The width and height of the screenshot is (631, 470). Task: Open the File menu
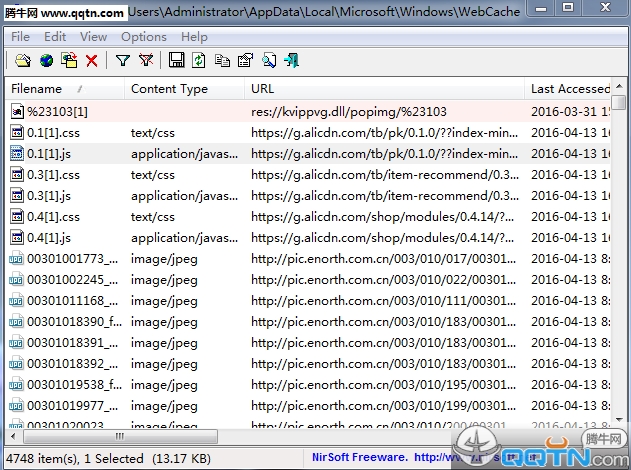tap(20, 37)
